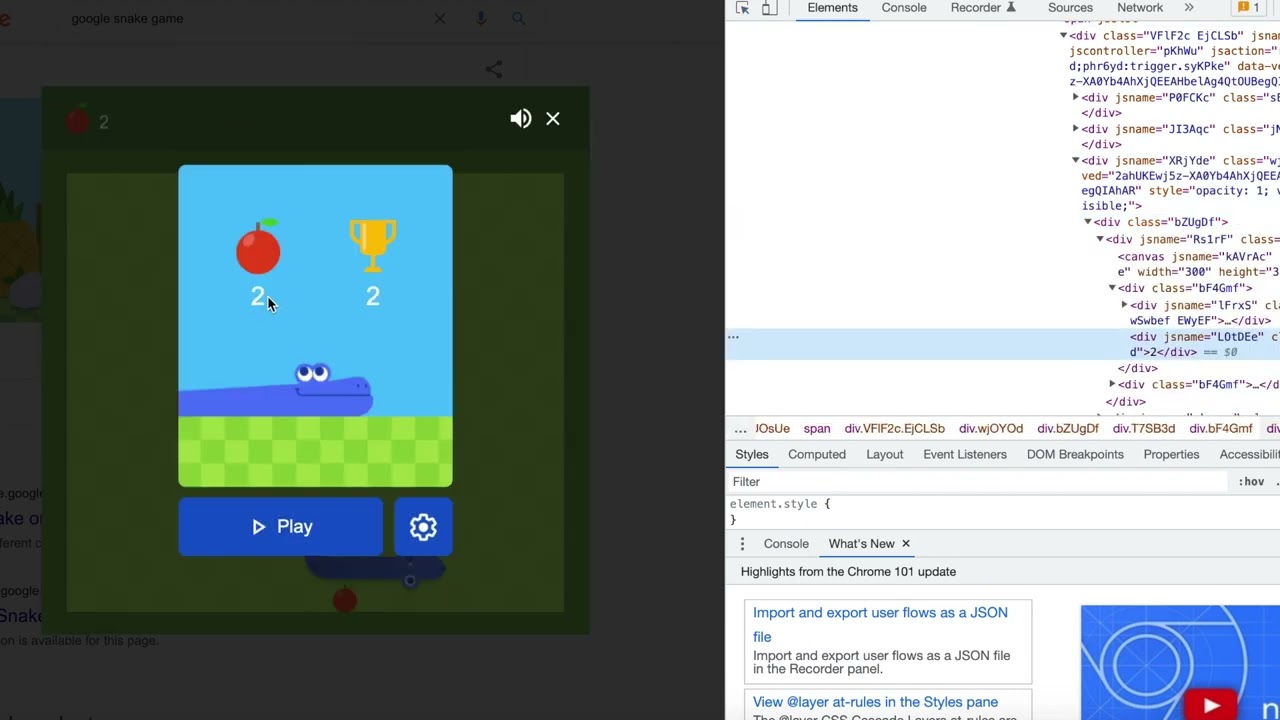
Task: Clear the Google search box
Action: 440,18
